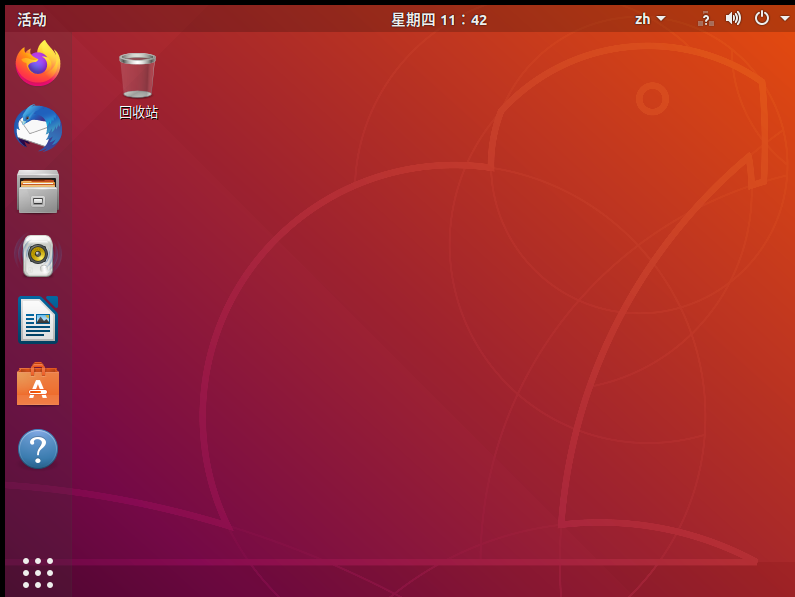The width and height of the screenshot is (795, 597).
Task: Open the Files manager in dock
Action: (x=38, y=192)
